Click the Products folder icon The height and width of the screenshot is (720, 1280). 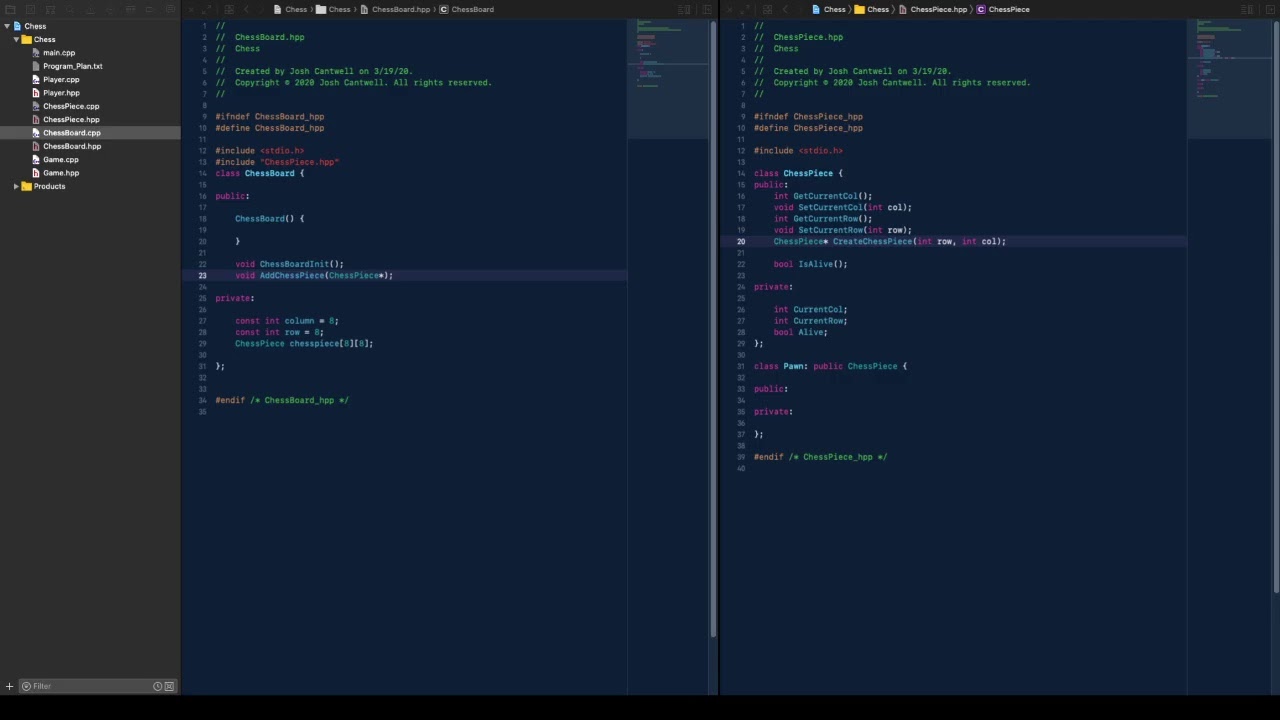tap(26, 186)
